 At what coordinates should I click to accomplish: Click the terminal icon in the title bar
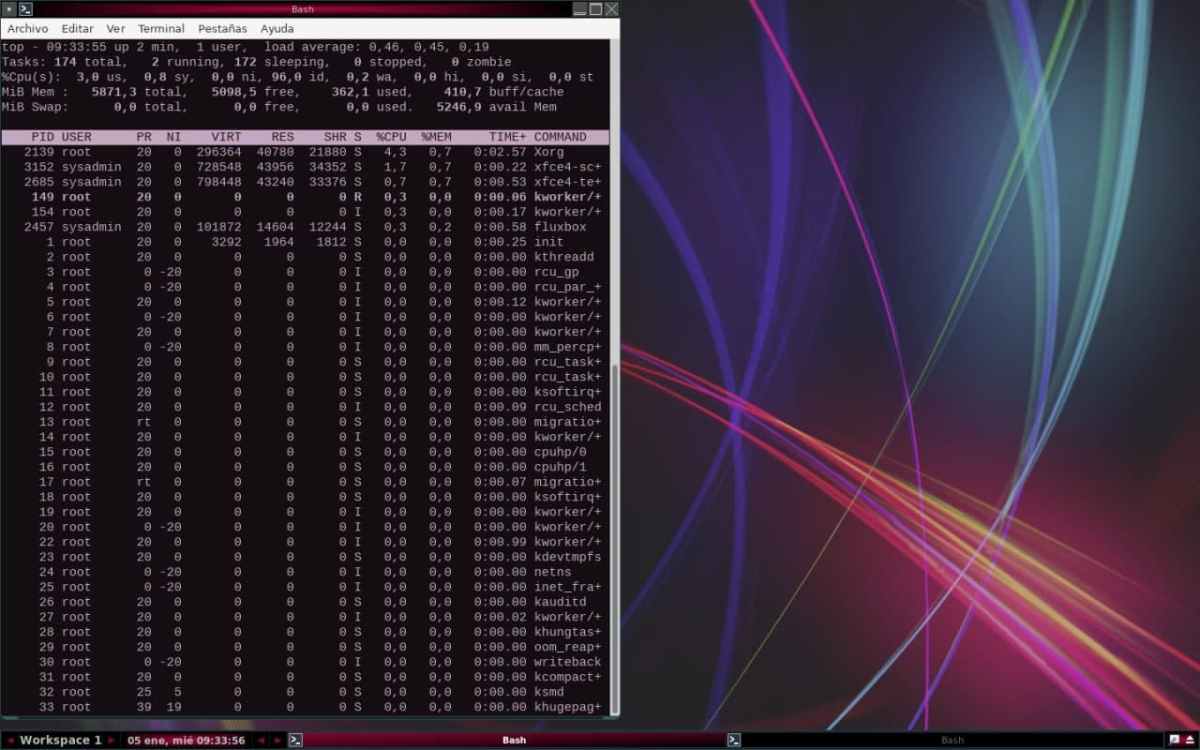(26, 9)
